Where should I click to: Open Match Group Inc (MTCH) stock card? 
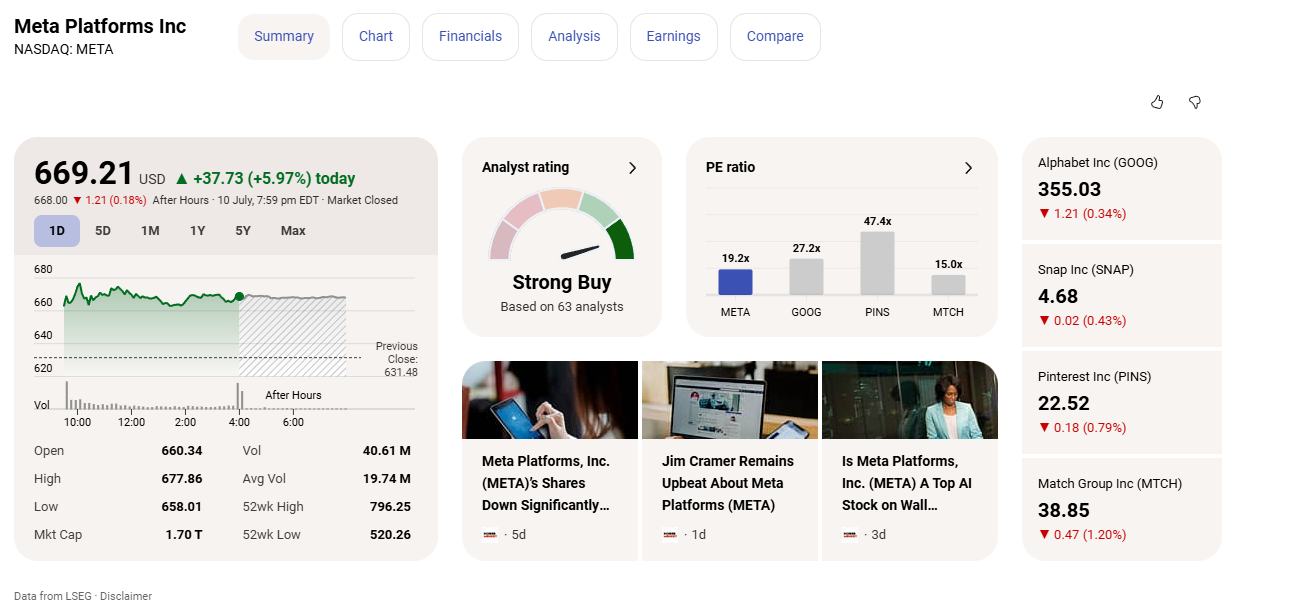(1122, 509)
